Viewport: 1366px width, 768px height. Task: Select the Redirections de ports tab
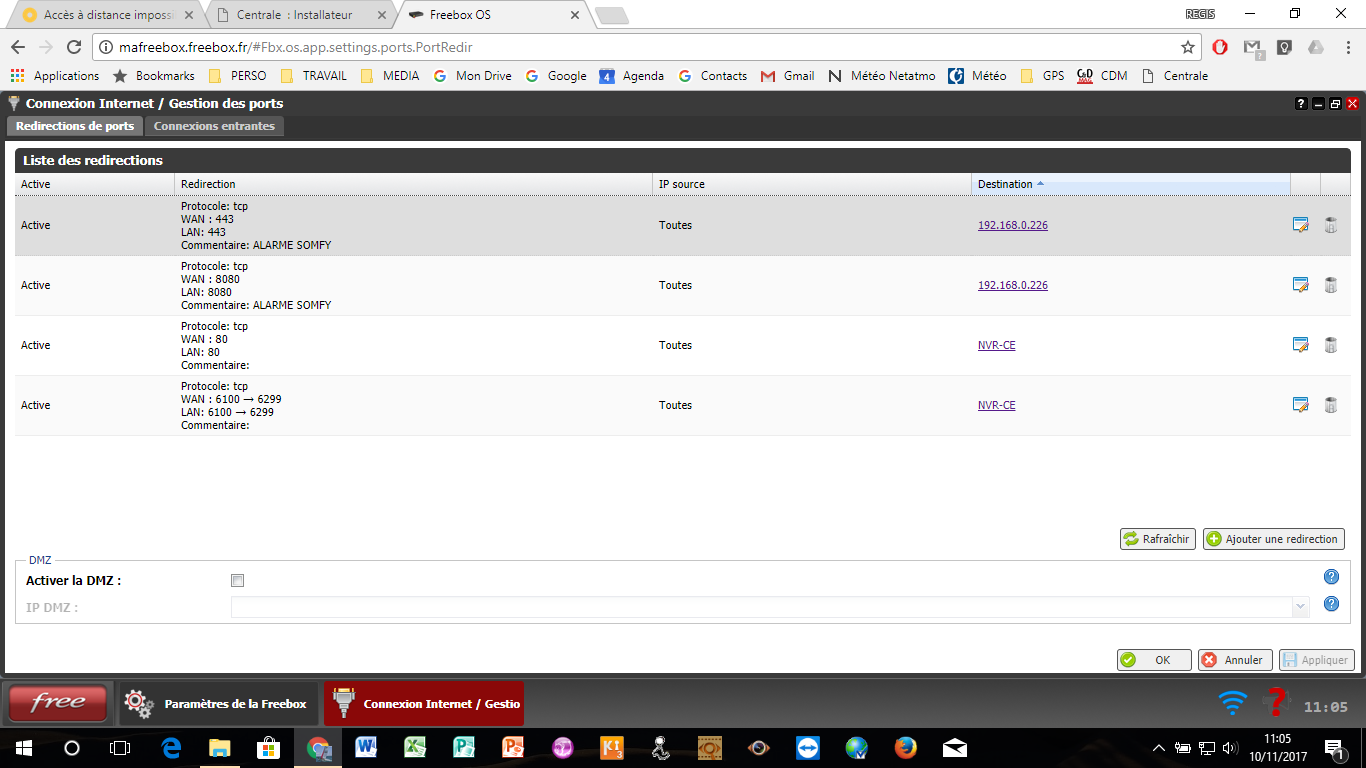[75, 126]
